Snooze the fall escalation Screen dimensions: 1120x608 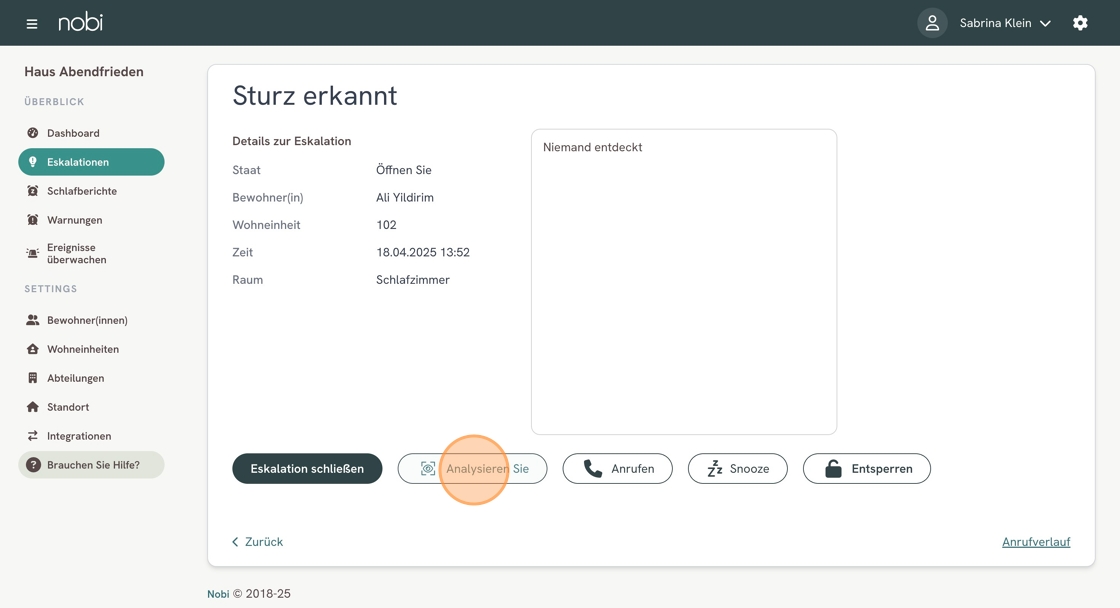[x=737, y=469]
